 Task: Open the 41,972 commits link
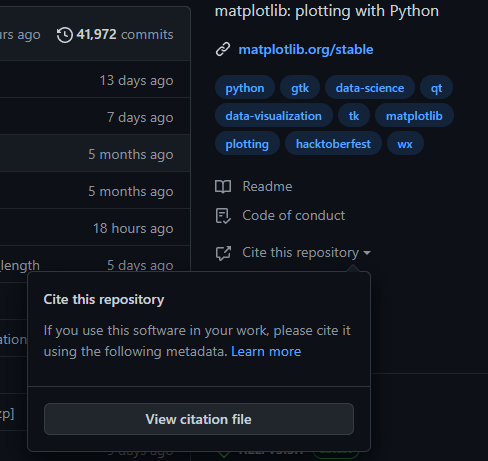point(125,35)
